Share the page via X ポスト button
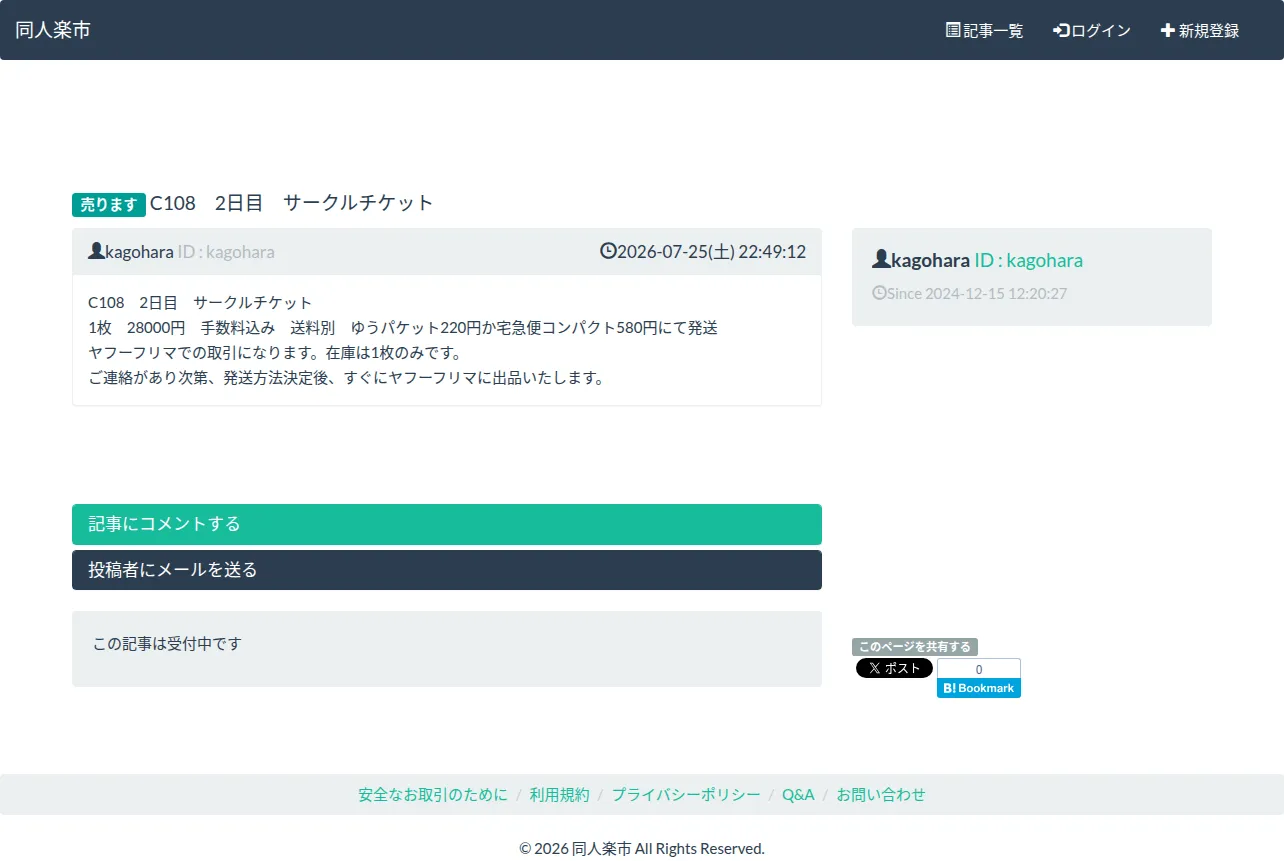 pyautogui.click(x=894, y=668)
